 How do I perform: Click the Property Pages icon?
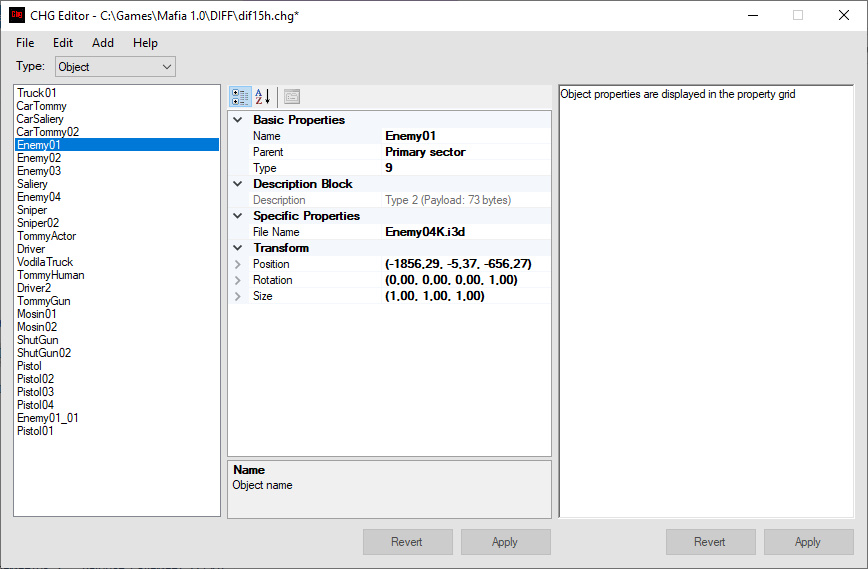point(291,97)
